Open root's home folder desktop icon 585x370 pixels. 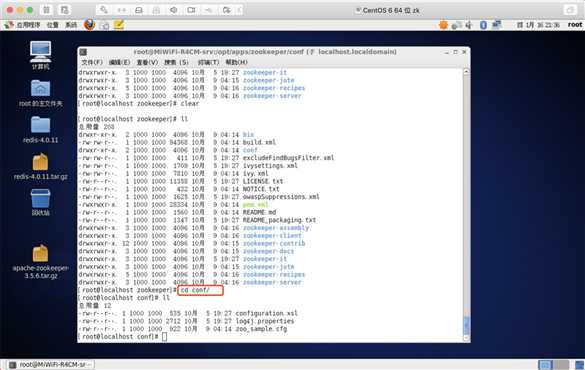[x=41, y=93]
